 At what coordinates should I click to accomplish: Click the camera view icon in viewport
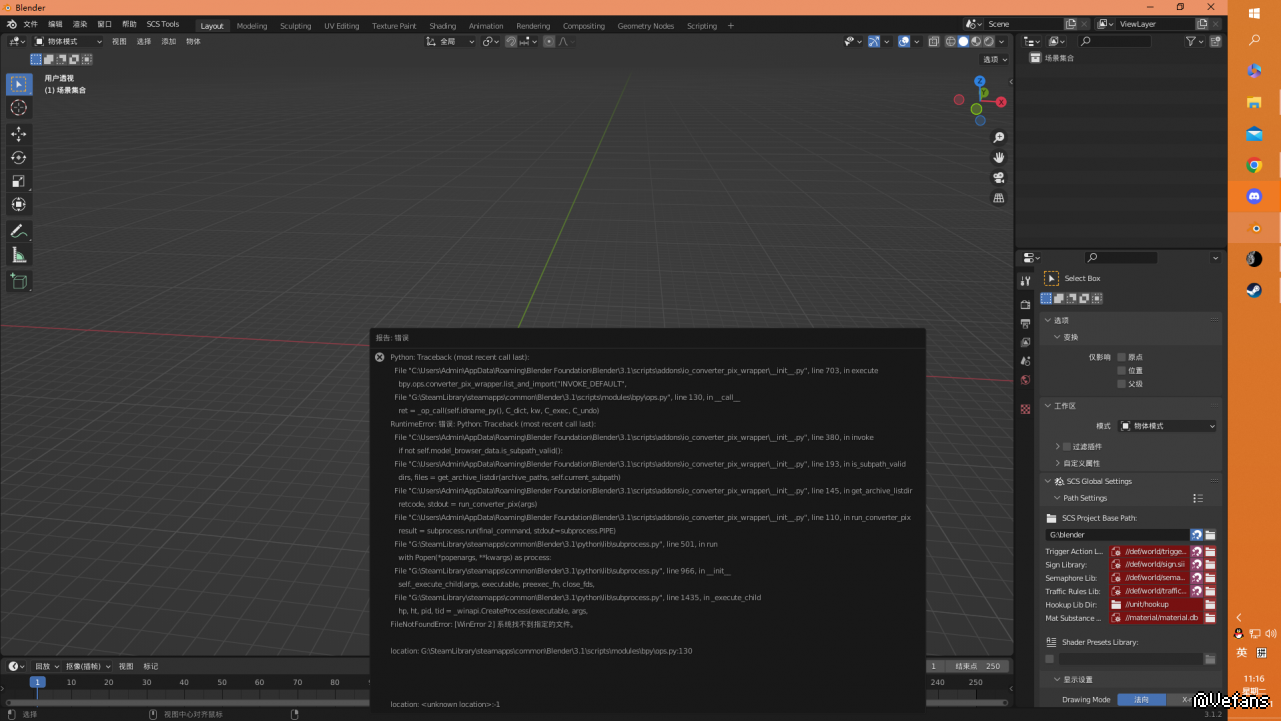click(x=998, y=178)
